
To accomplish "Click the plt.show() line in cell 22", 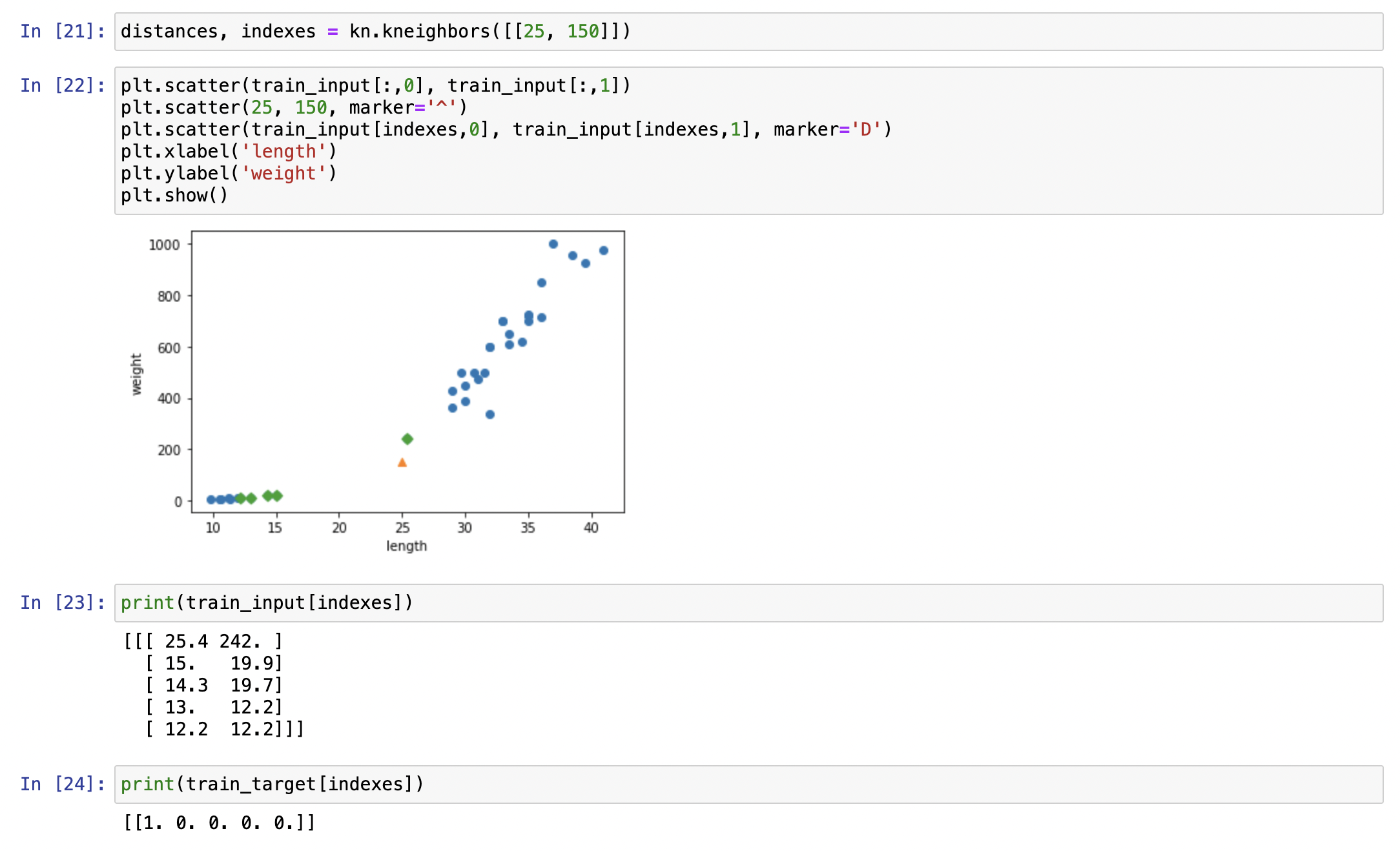I will point(174,196).
